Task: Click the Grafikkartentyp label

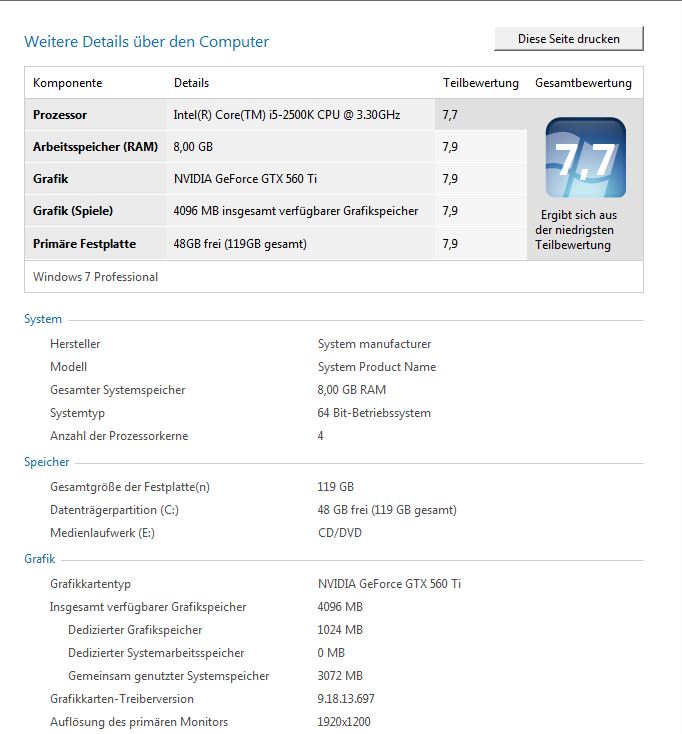Action: [x=90, y=584]
